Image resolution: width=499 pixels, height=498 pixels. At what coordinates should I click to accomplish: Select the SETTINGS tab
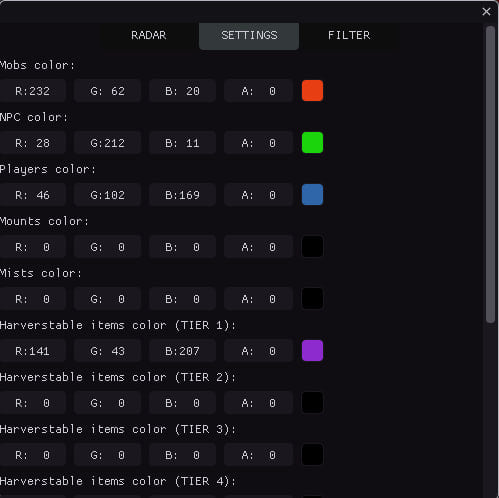pyautogui.click(x=249, y=36)
